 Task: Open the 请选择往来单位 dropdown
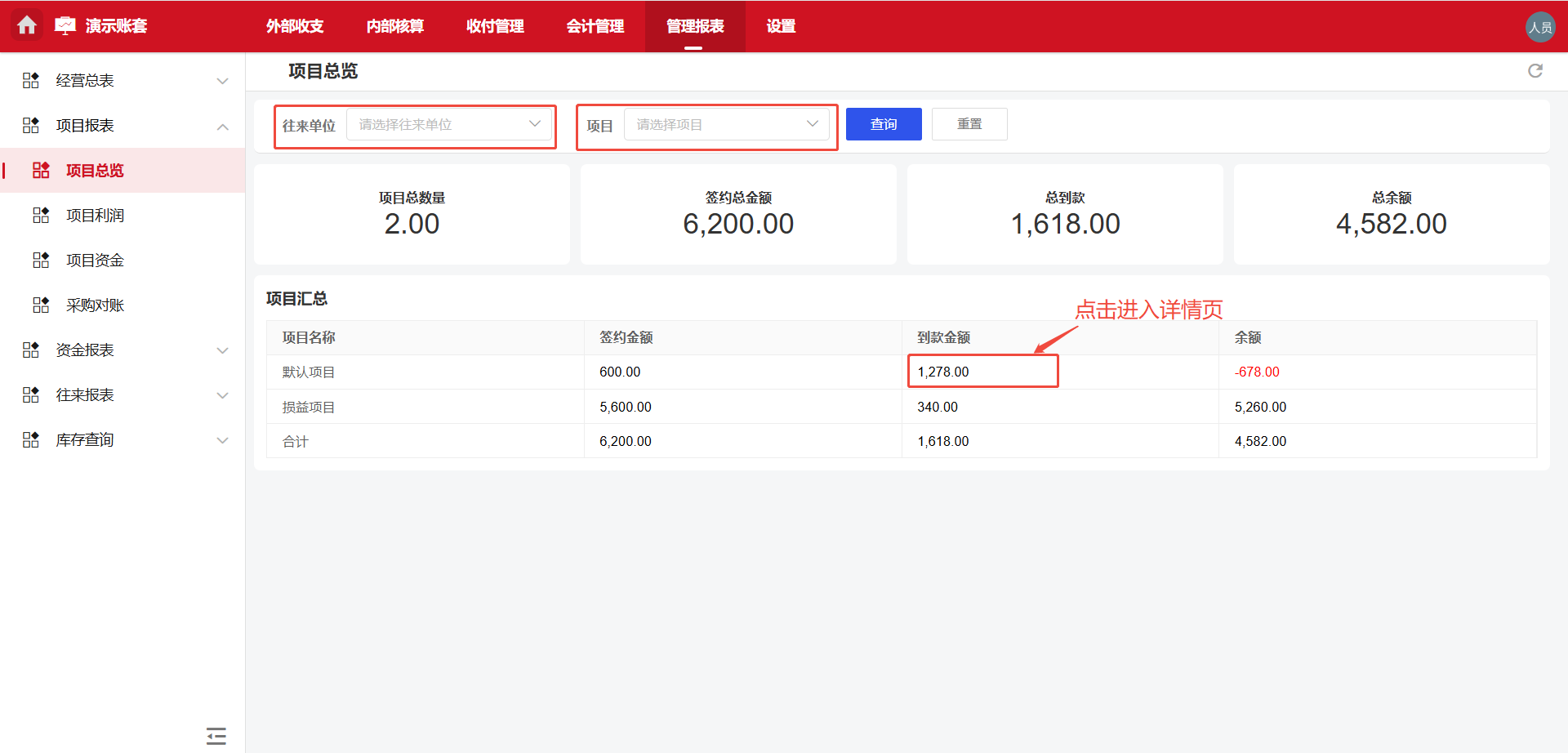450,124
